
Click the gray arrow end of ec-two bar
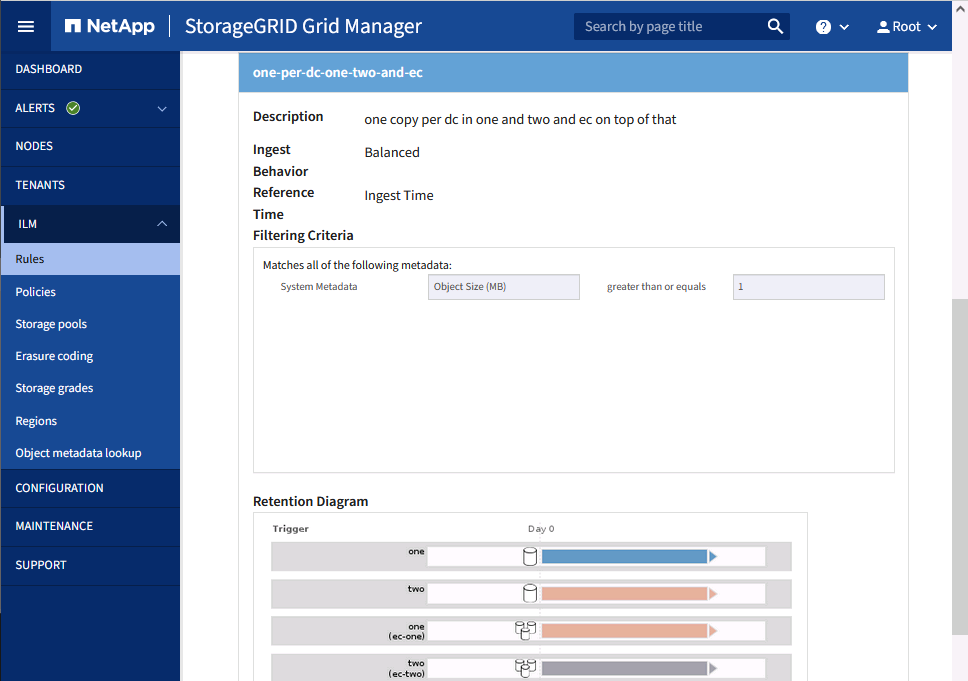coord(712,668)
